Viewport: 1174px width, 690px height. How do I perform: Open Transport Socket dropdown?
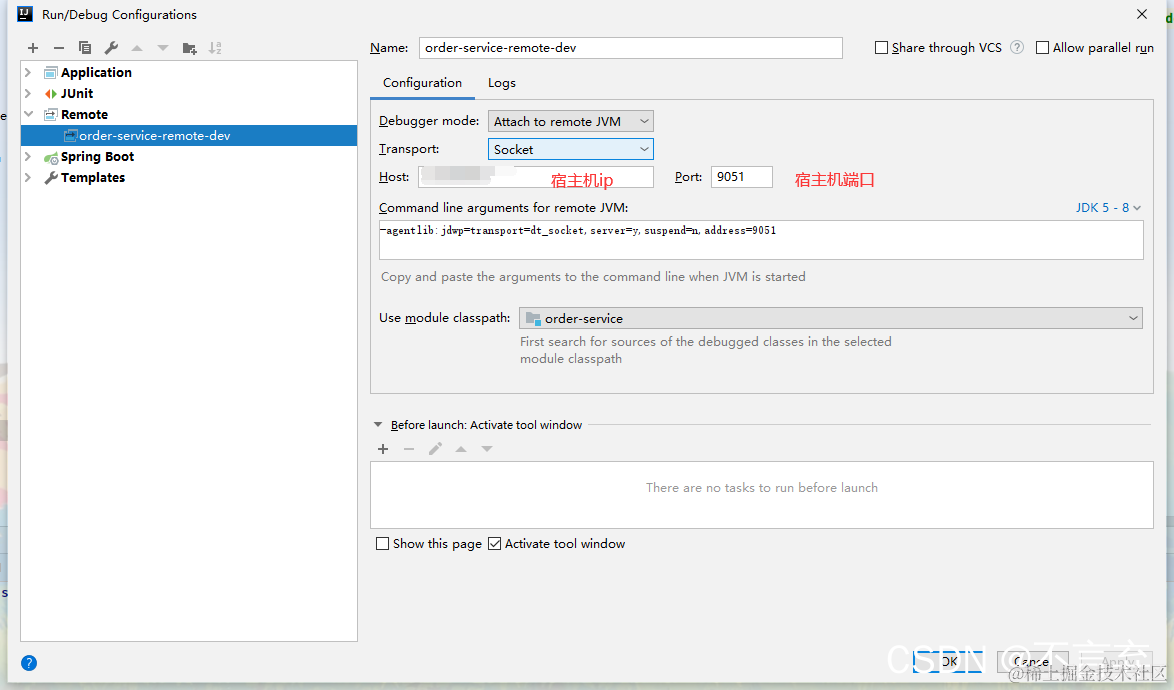point(571,149)
